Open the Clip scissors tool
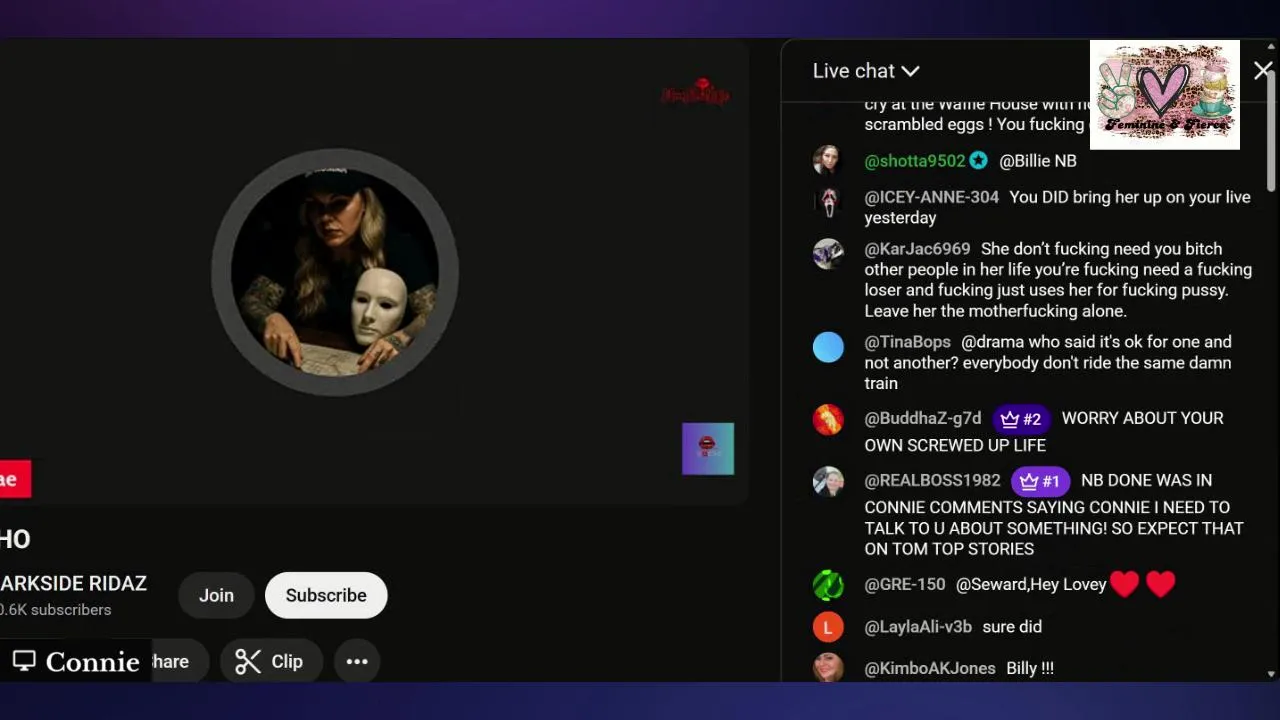The width and height of the screenshot is (1280, 720). 269,661
